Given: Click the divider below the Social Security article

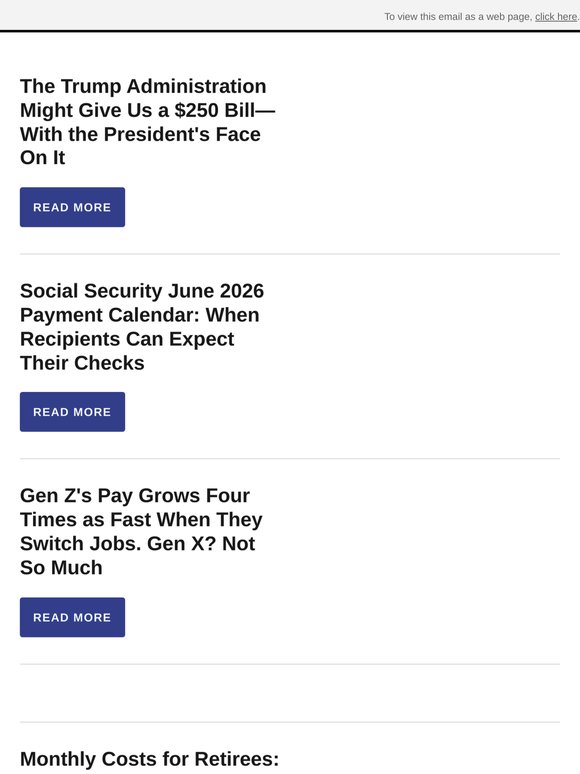Looking at the screenshot, I should [x=290, y=459].
